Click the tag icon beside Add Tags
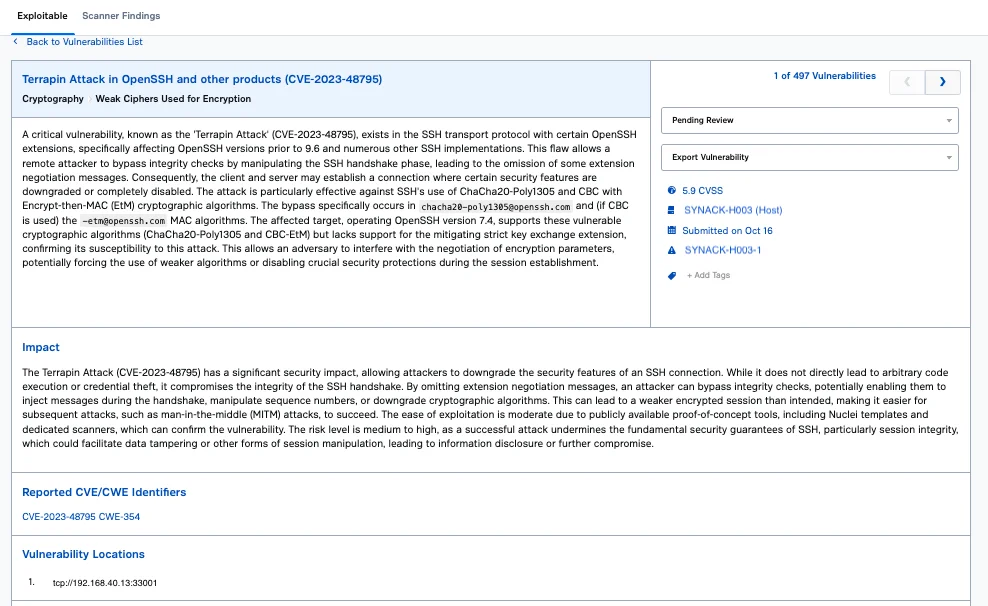 point(671,275)
